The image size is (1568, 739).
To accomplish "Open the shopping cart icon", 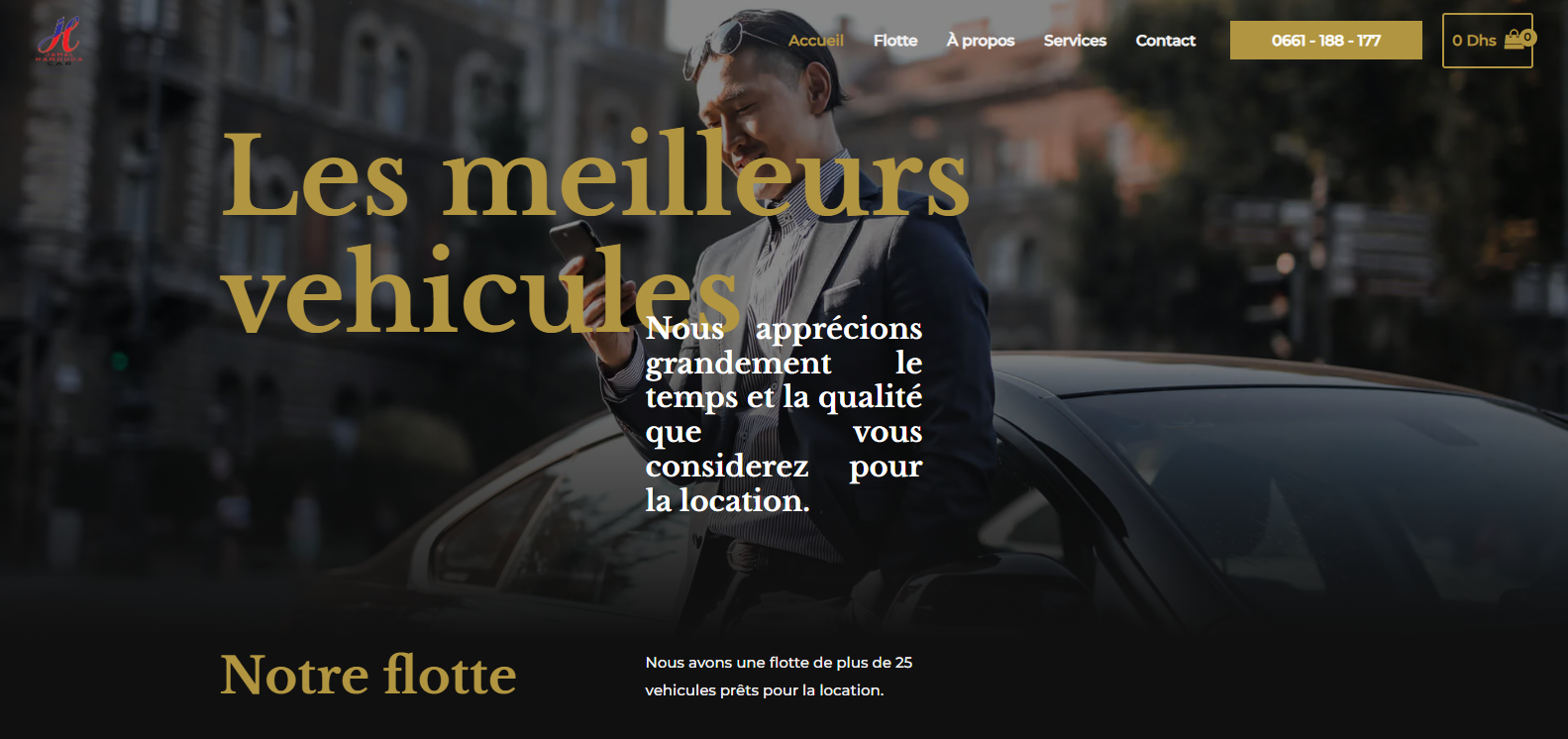I will 1516,41.
